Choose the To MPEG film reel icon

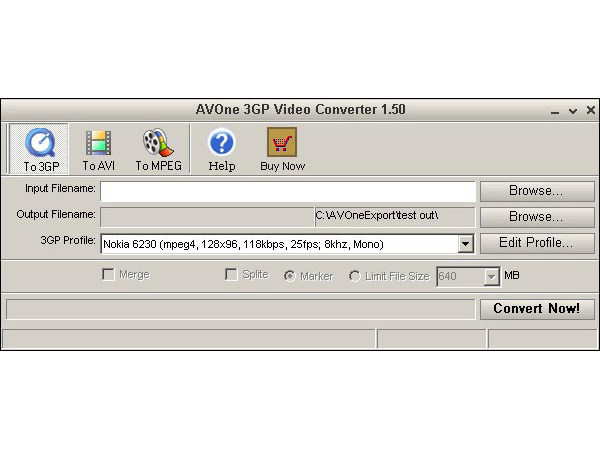tap(158, 149)
